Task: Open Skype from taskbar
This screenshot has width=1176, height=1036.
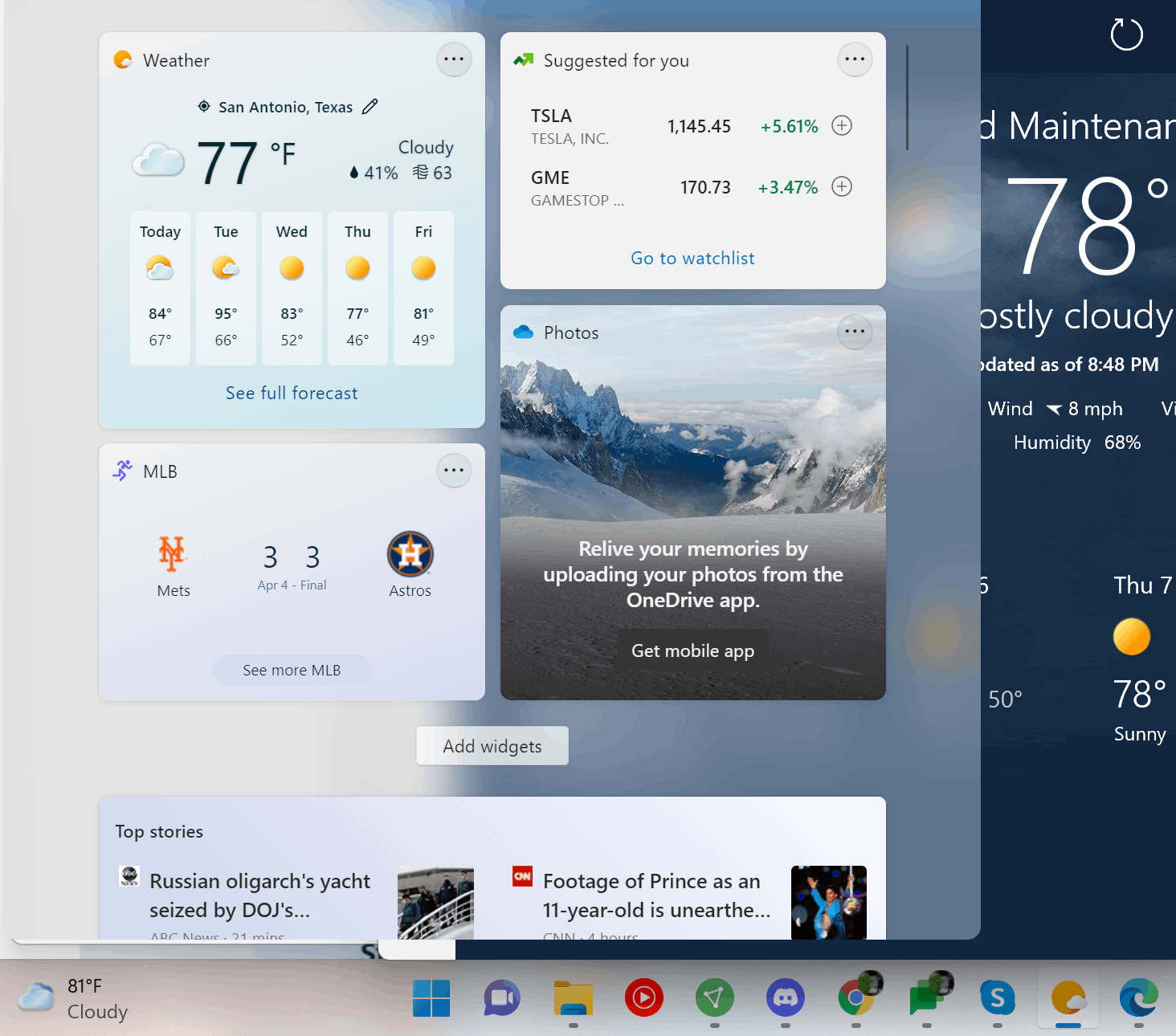Action: click(x=998, y=998)
